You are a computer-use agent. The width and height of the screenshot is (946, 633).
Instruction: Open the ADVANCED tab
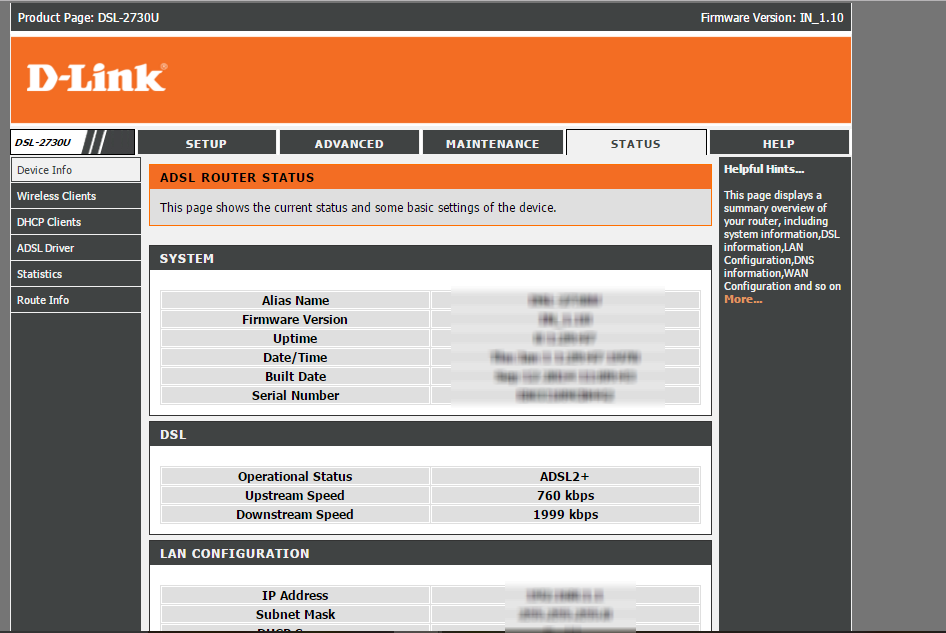click(x=349, y=144)
